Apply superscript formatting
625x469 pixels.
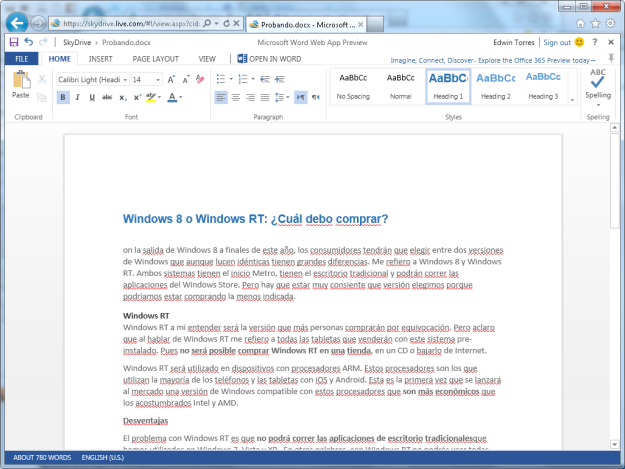coord(138,98)
